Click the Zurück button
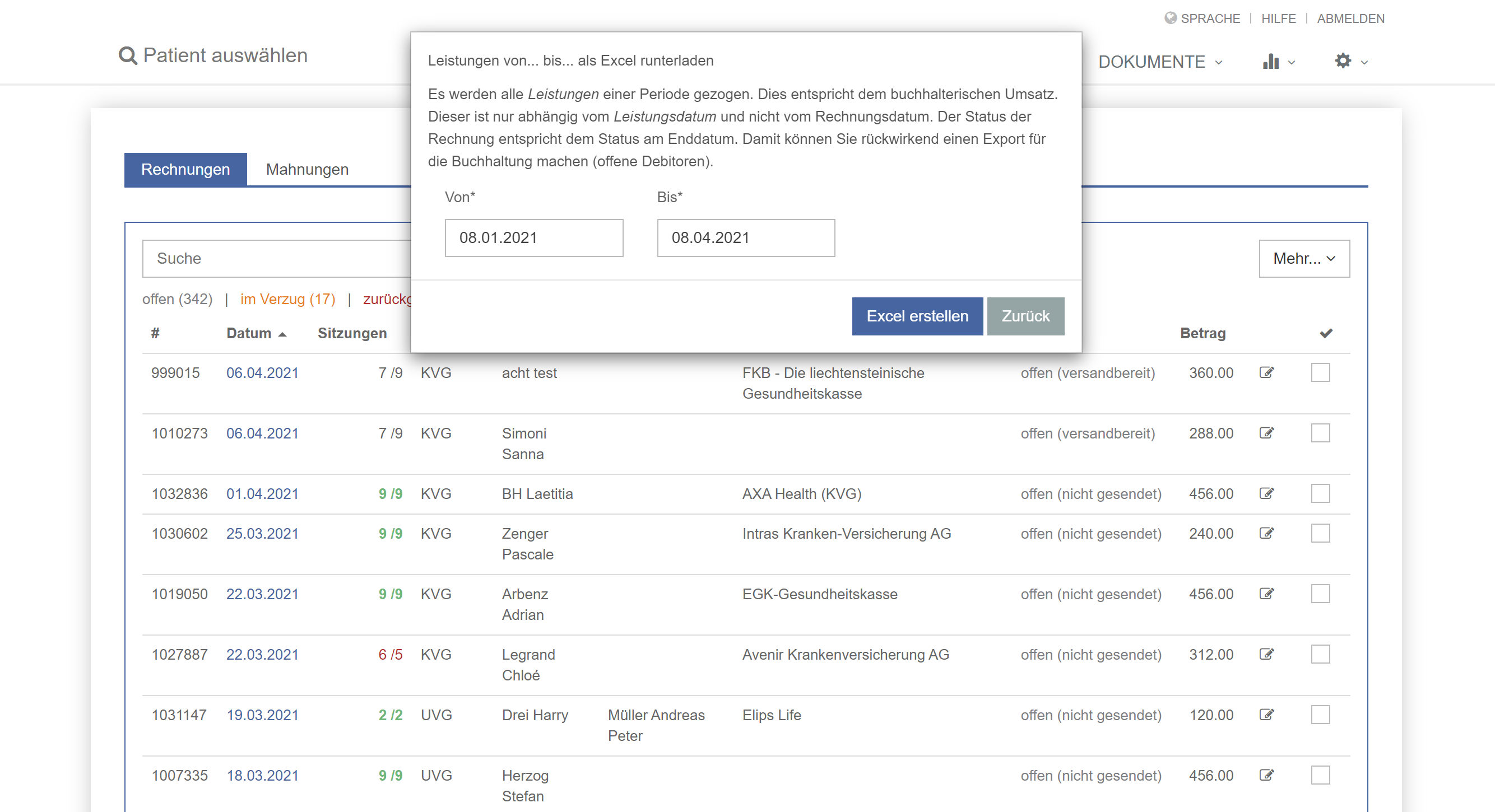Screen dimensions: 1495x812 [x=1025, y=316]
